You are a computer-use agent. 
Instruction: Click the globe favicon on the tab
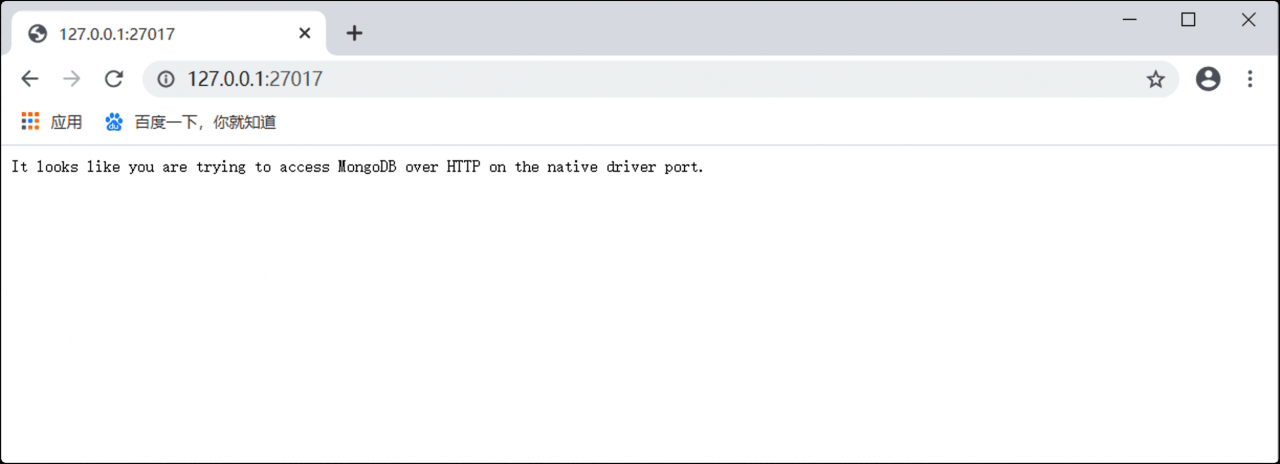coord(38,33)
